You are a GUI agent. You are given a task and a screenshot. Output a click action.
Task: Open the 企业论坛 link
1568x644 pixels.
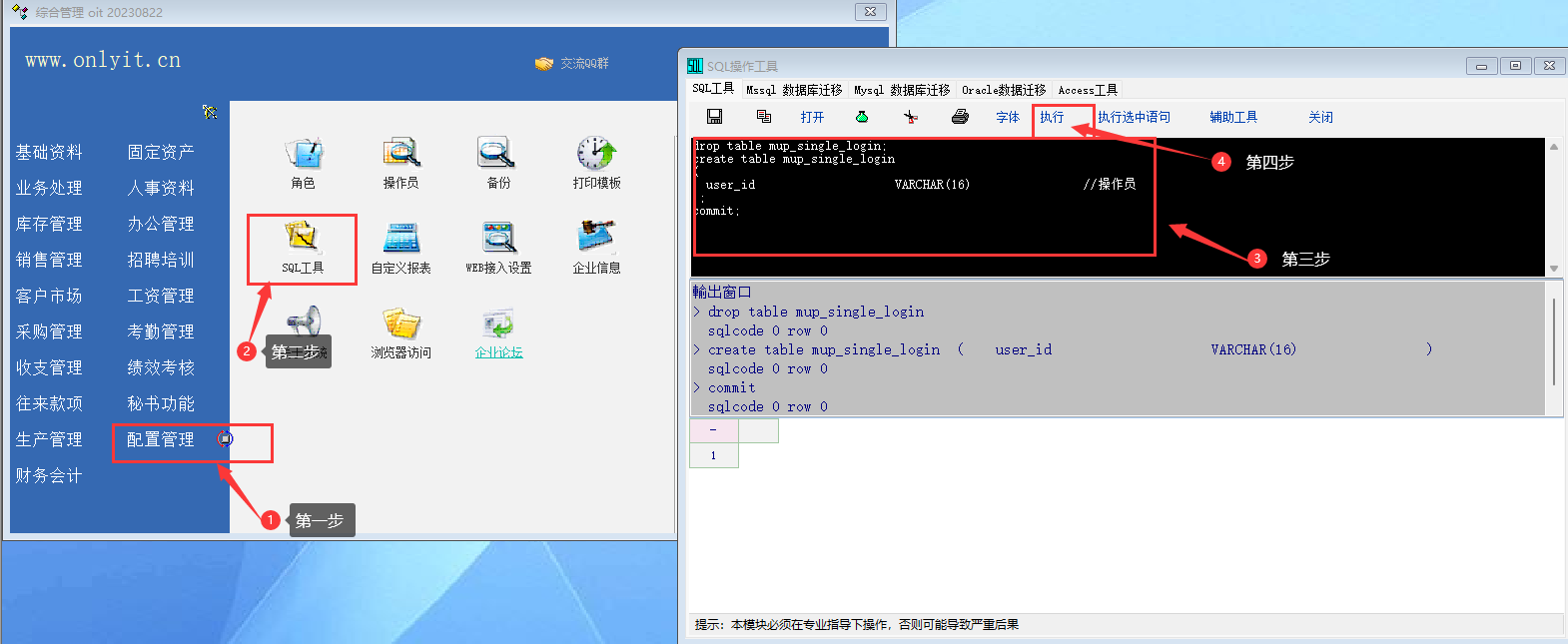click(498, 352)
